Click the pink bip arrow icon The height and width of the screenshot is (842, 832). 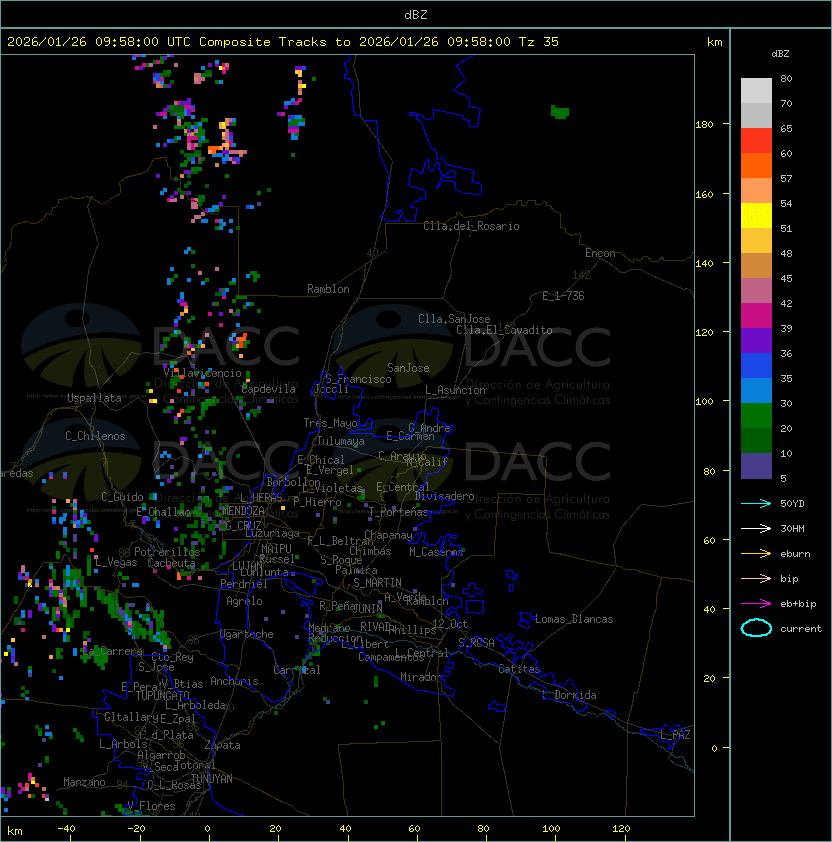pos(756,578)
